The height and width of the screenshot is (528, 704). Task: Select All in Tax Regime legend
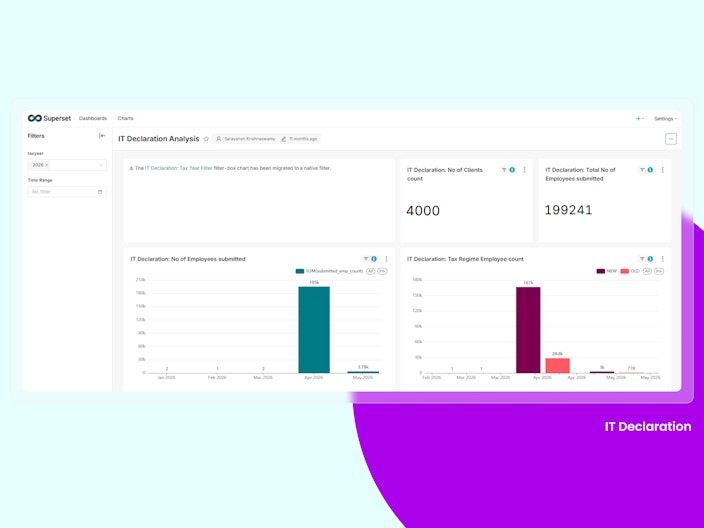[647, 271]
